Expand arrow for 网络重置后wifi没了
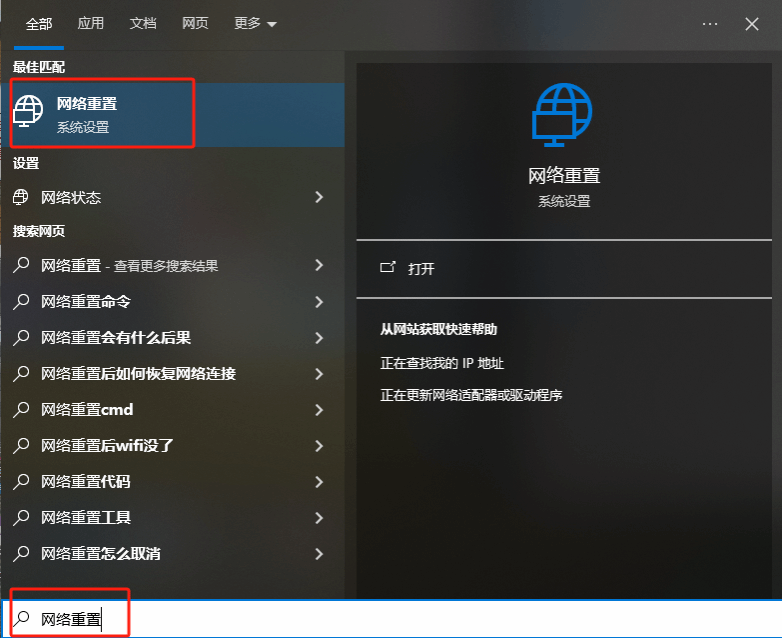Screen dimensions: 782x638 click(319, 446)
